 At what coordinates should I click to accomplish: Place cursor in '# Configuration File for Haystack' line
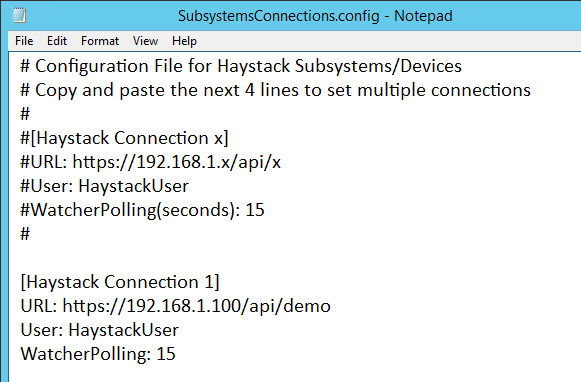click(x=241, y=67)
